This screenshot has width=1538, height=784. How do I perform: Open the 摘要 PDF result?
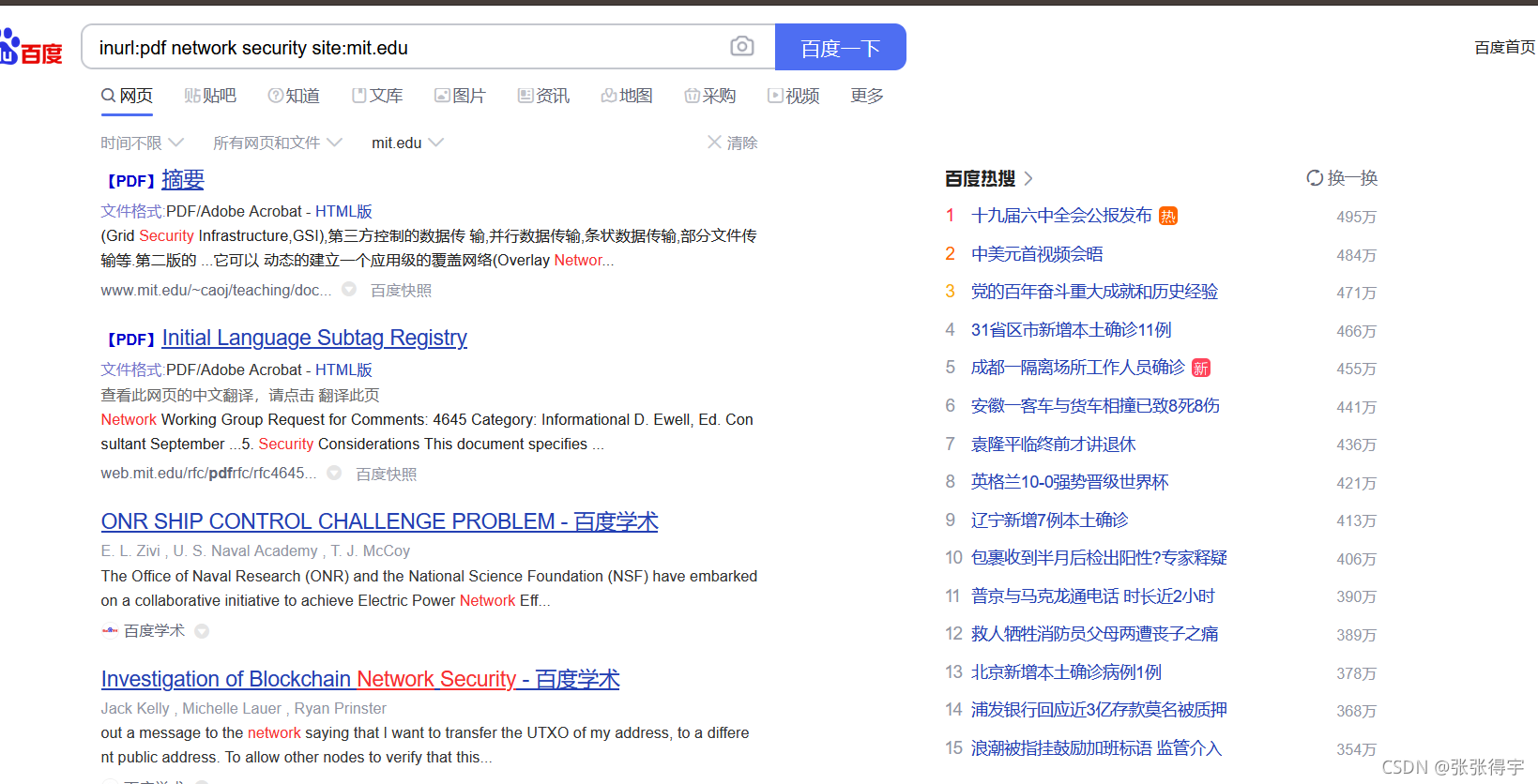[x=182, y=179]
